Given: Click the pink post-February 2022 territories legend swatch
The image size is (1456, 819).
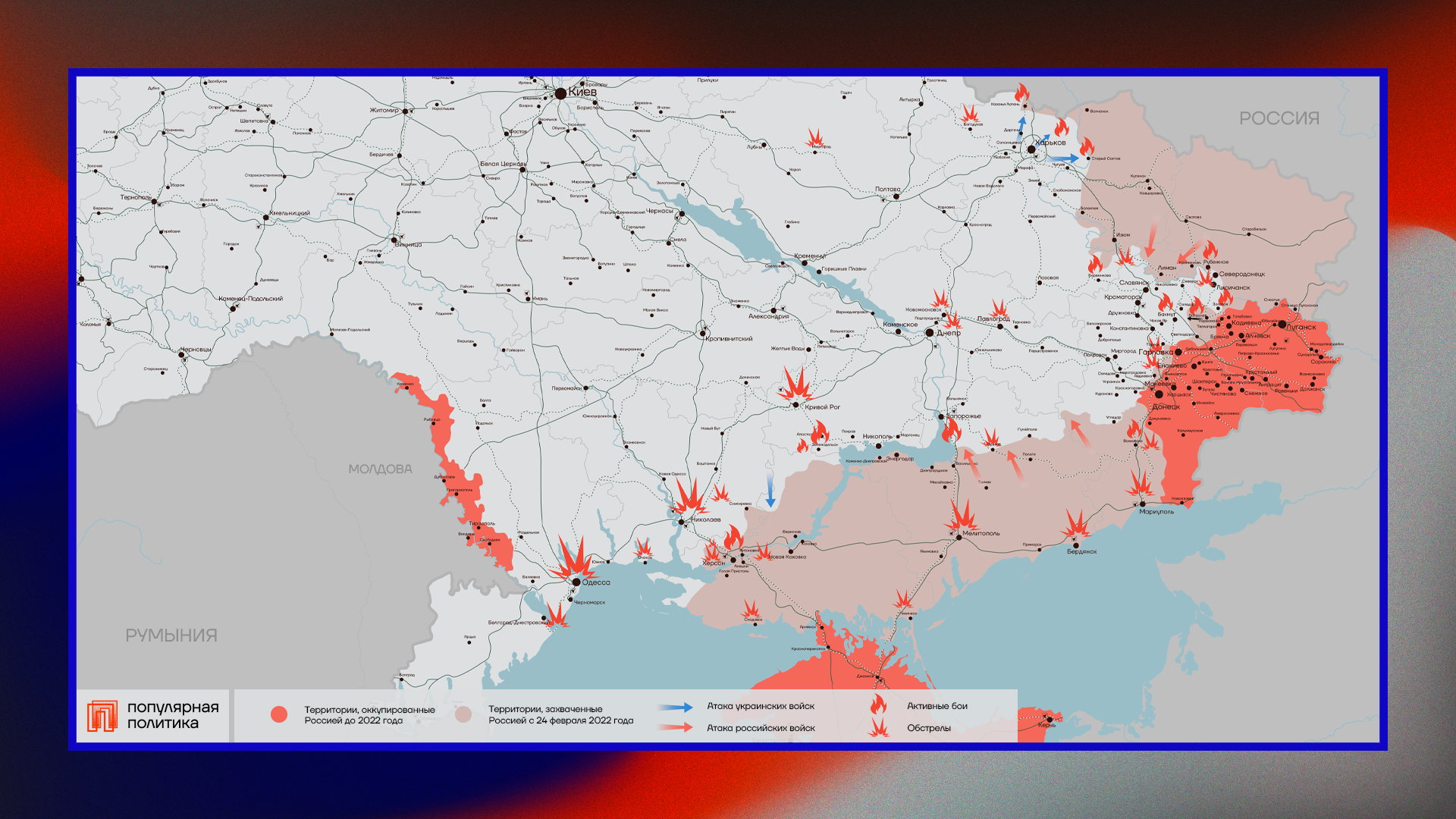Looking at the screenshot, I should click(463, 714).
